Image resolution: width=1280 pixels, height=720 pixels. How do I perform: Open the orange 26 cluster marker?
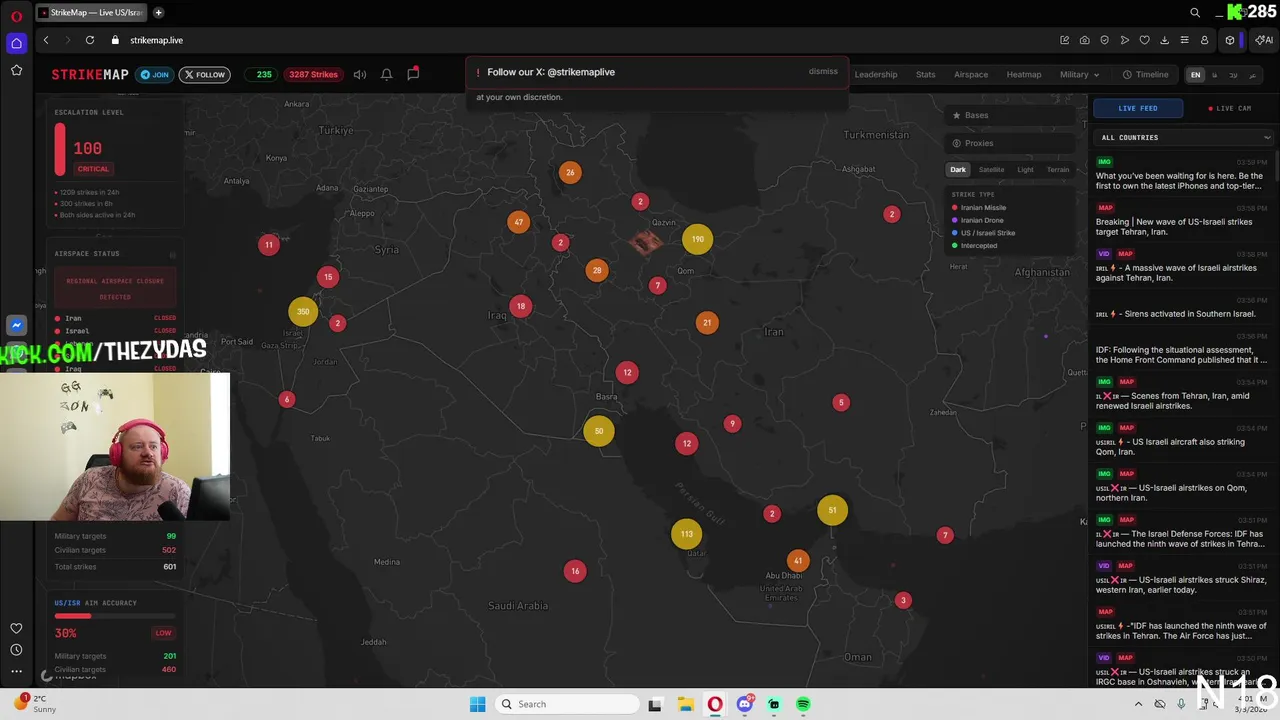point(570,172)
